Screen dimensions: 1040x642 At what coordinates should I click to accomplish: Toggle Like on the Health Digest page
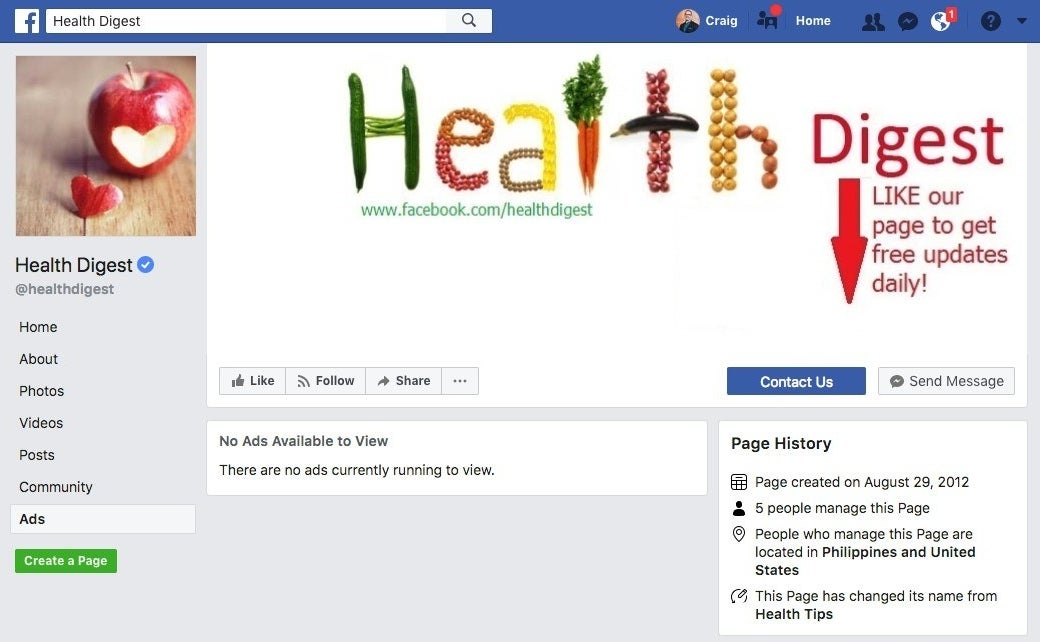pyautogui.click(x=253, y=381)
